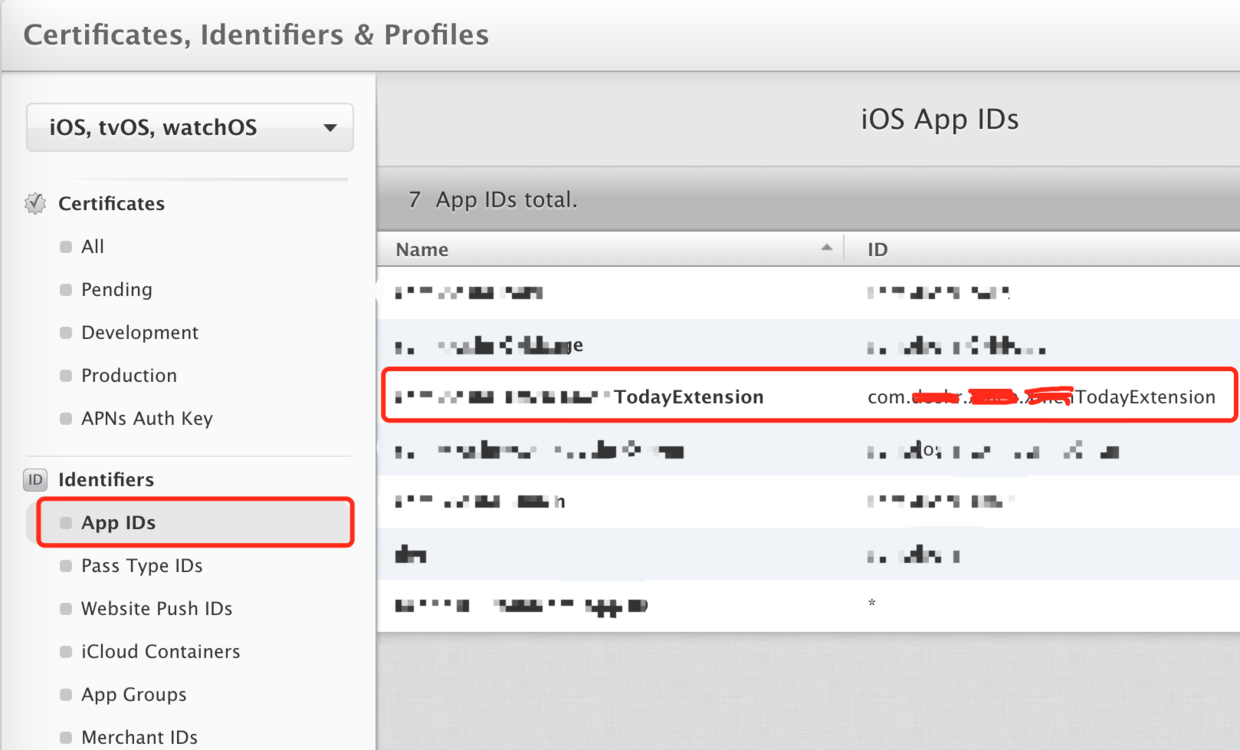Open APNs Auth Key section
The image size is (1240, 750).
point(147,419)
